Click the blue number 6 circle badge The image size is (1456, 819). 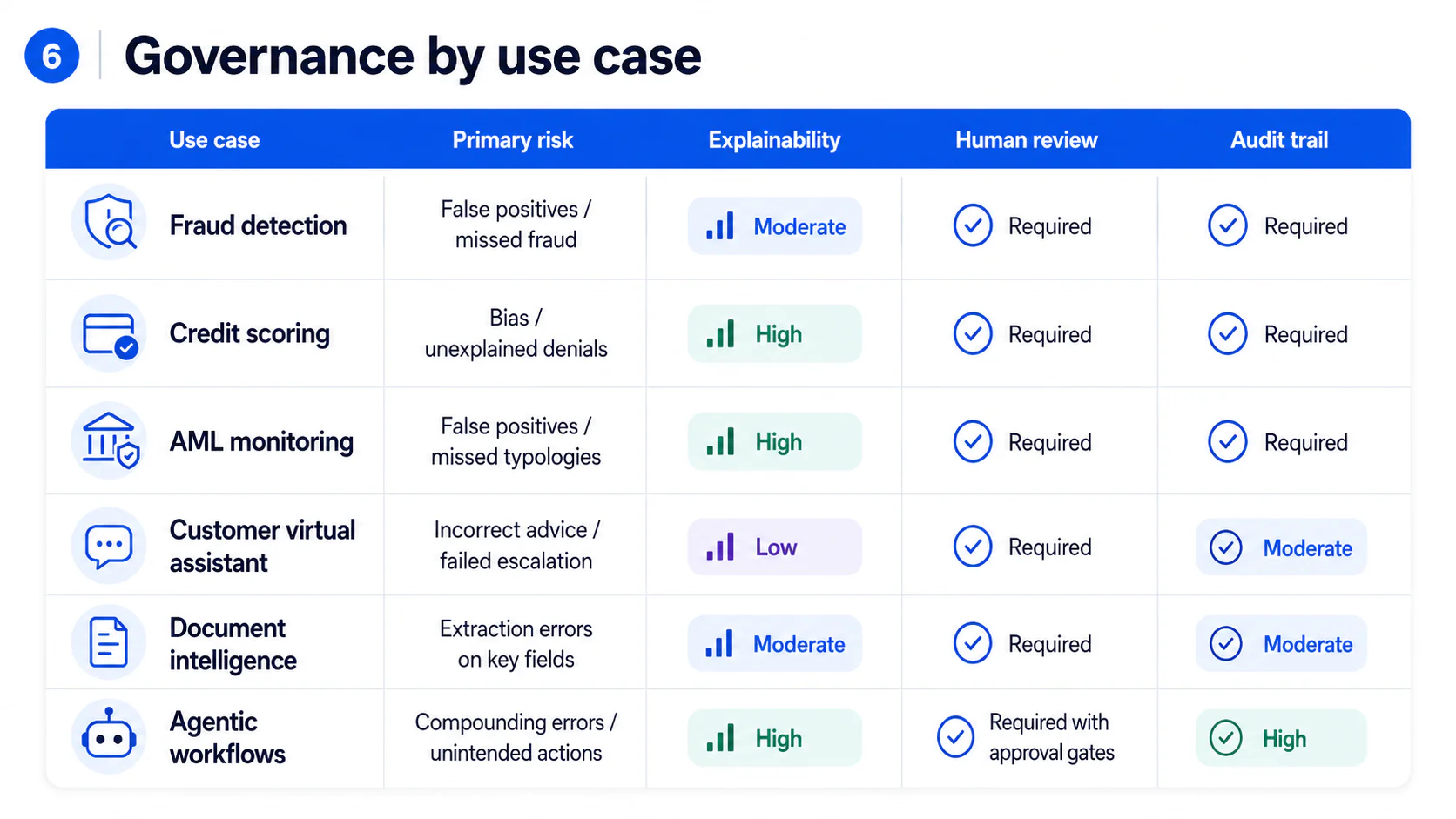coord(52,57)
